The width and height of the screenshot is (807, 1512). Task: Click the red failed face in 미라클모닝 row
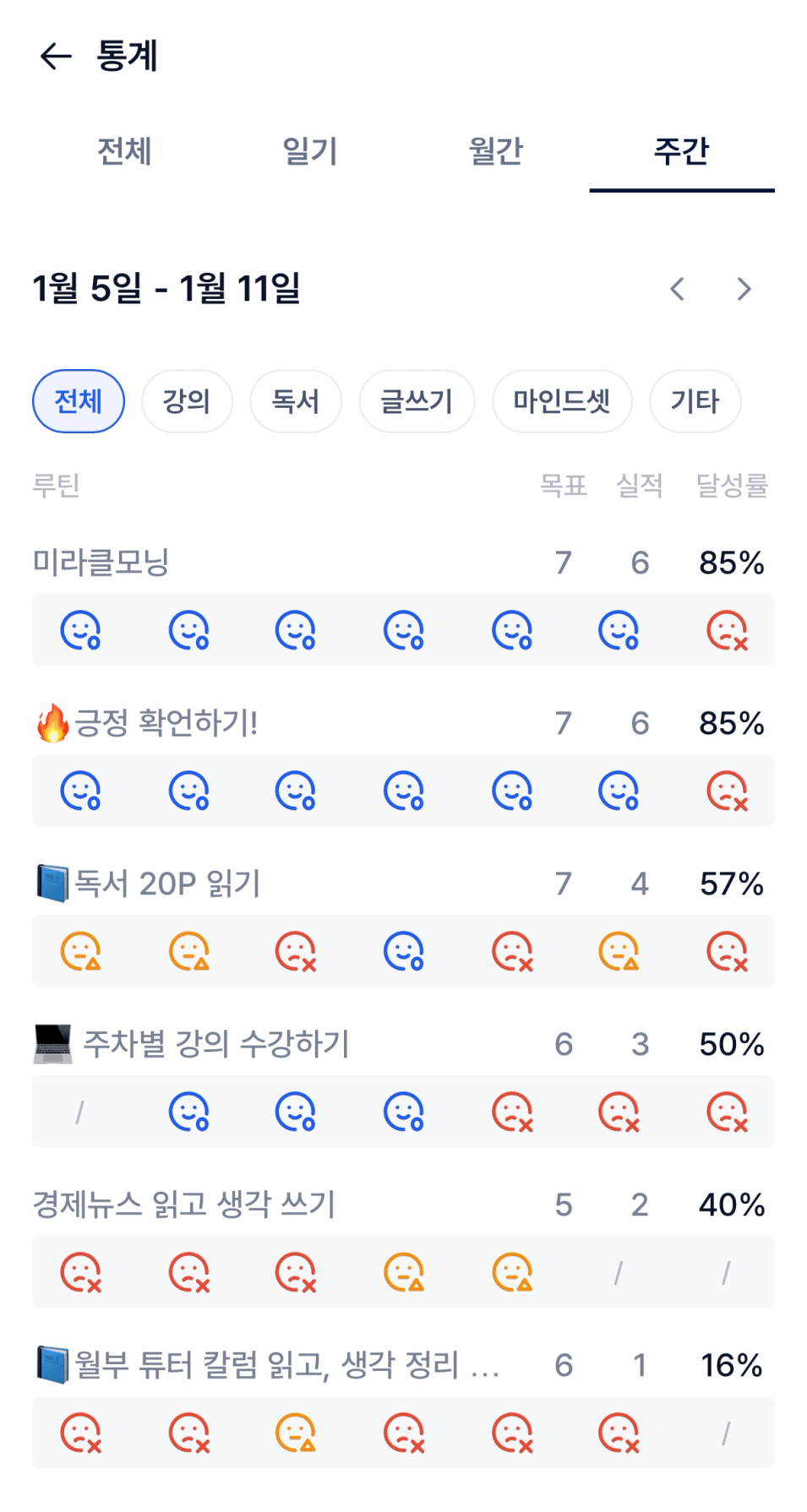pos(727,630)
